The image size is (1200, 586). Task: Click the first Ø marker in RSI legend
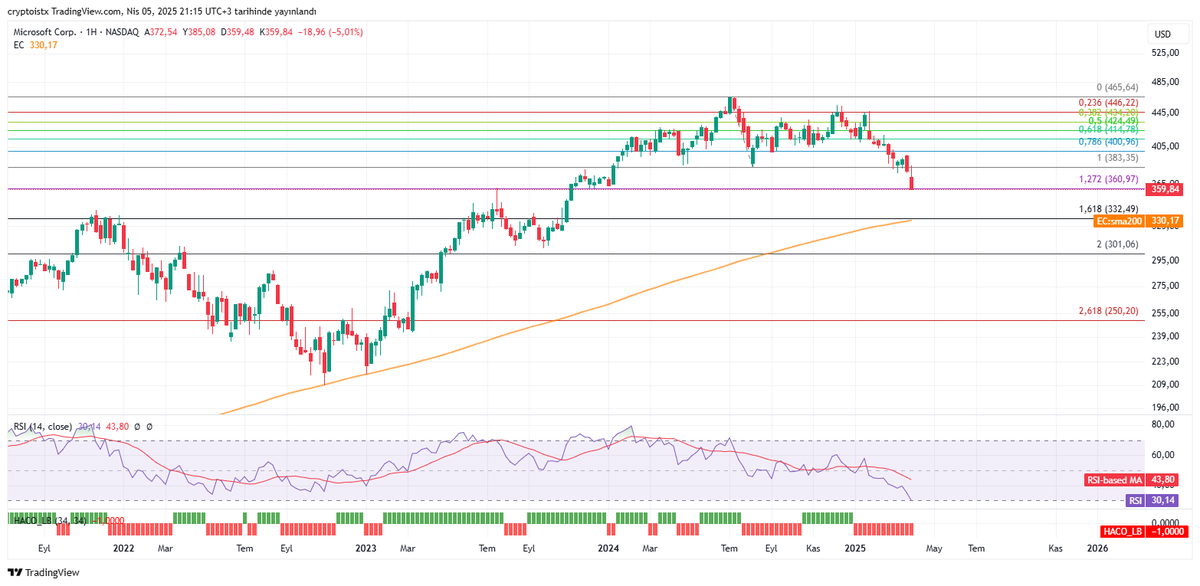point(136,425)
